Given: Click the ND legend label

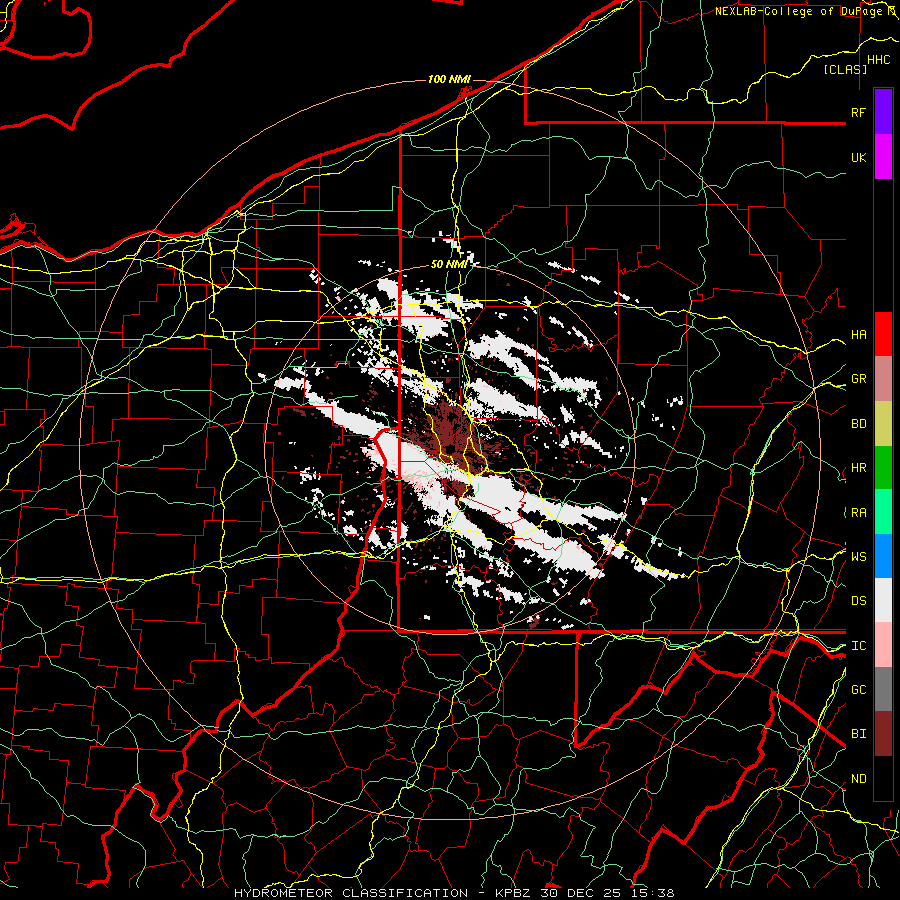Looking at the screenshot, I should point(858,779).
